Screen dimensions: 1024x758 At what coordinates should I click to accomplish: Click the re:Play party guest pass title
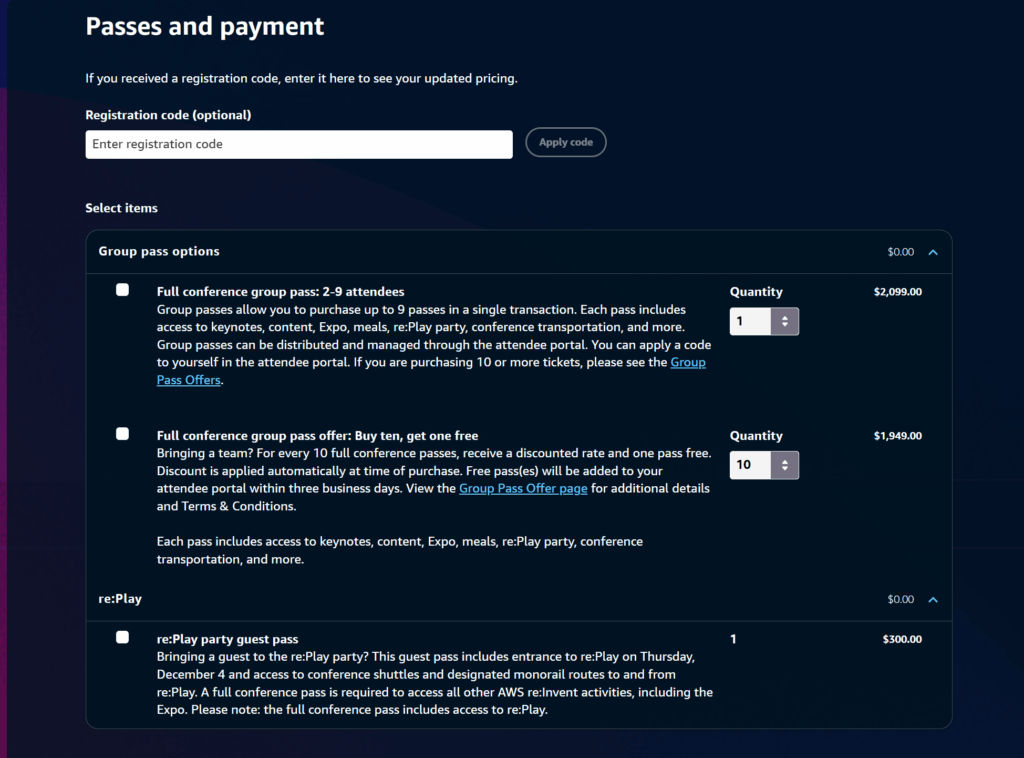(x=227, y=639)
